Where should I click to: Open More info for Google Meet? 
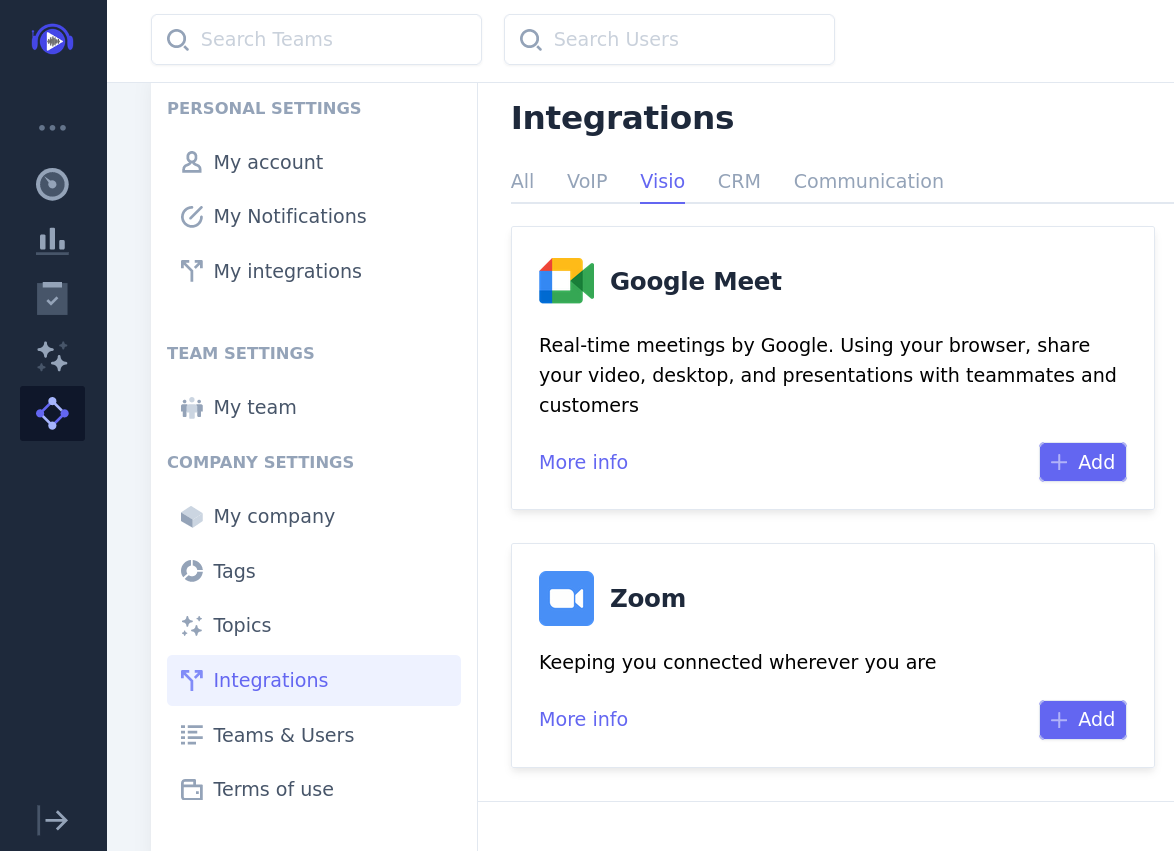[583, 462]
